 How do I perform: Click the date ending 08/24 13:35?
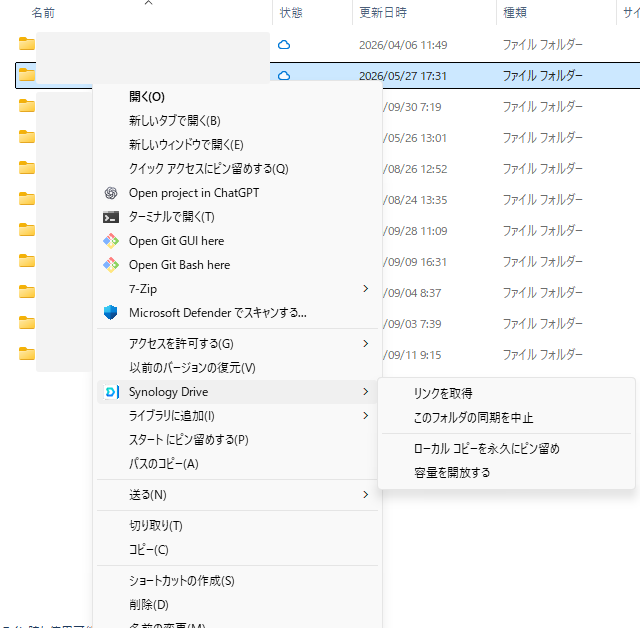415,200
